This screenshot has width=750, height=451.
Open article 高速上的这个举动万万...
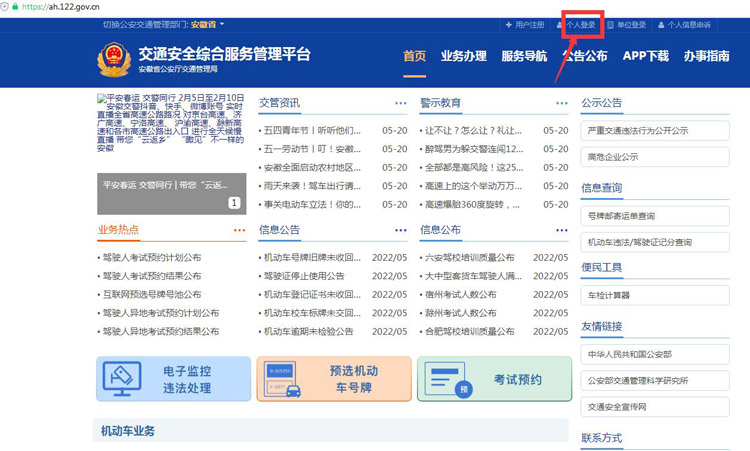pos(474,186)
